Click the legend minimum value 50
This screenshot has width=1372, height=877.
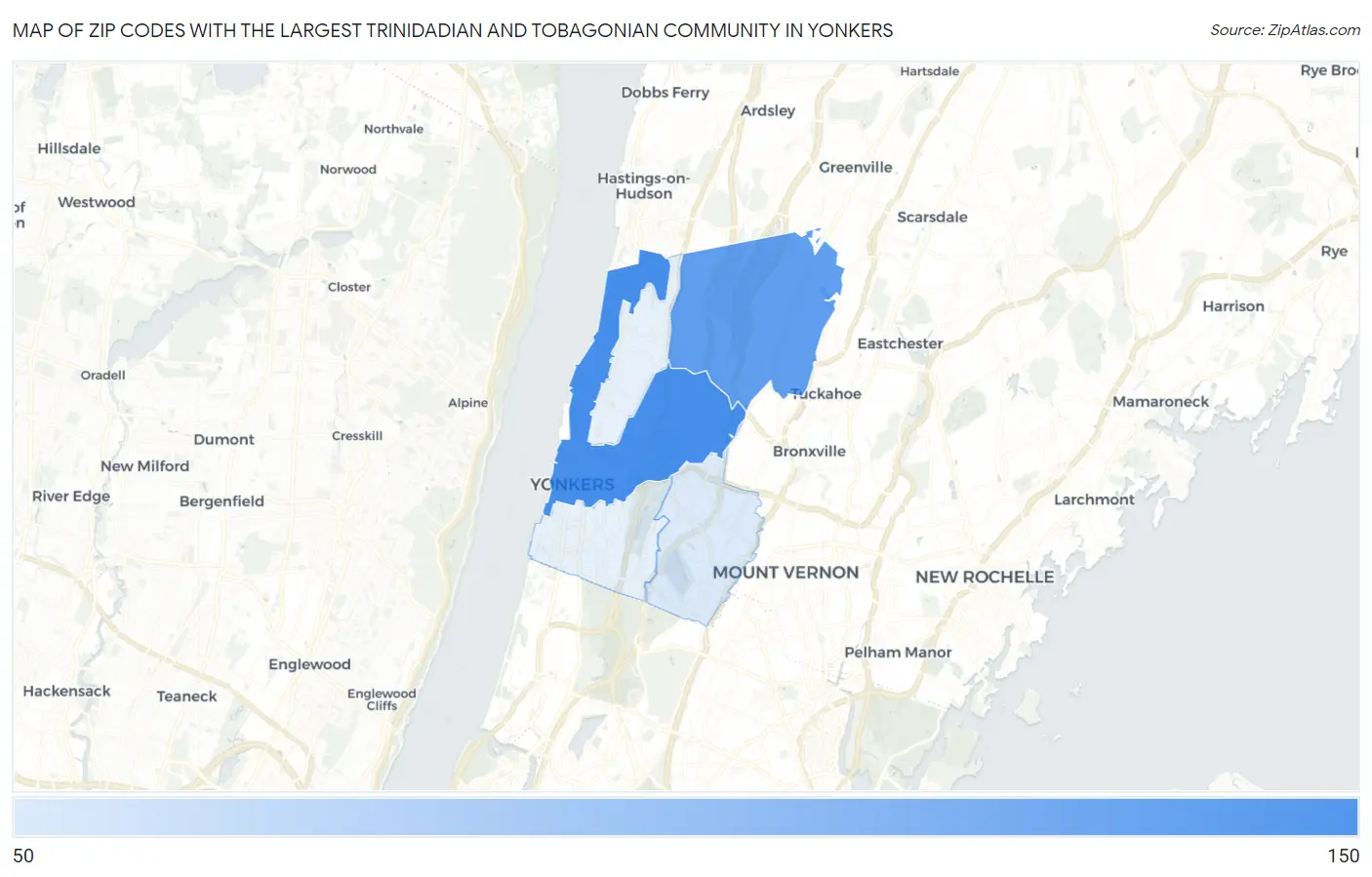[23, 856]
